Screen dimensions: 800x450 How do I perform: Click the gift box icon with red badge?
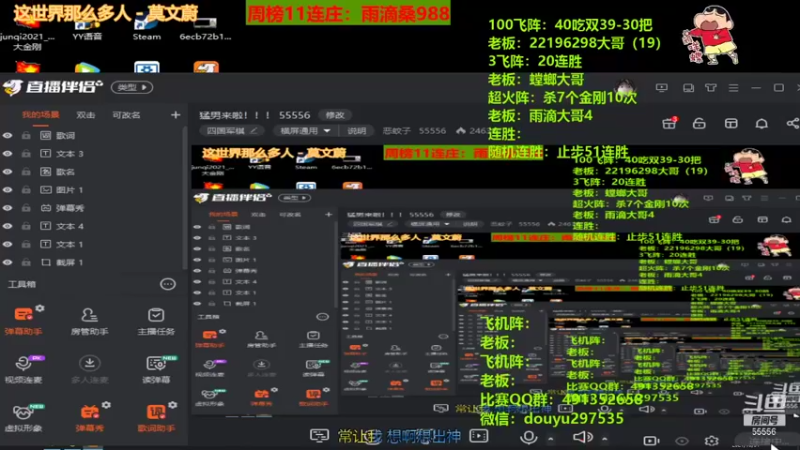669,123
